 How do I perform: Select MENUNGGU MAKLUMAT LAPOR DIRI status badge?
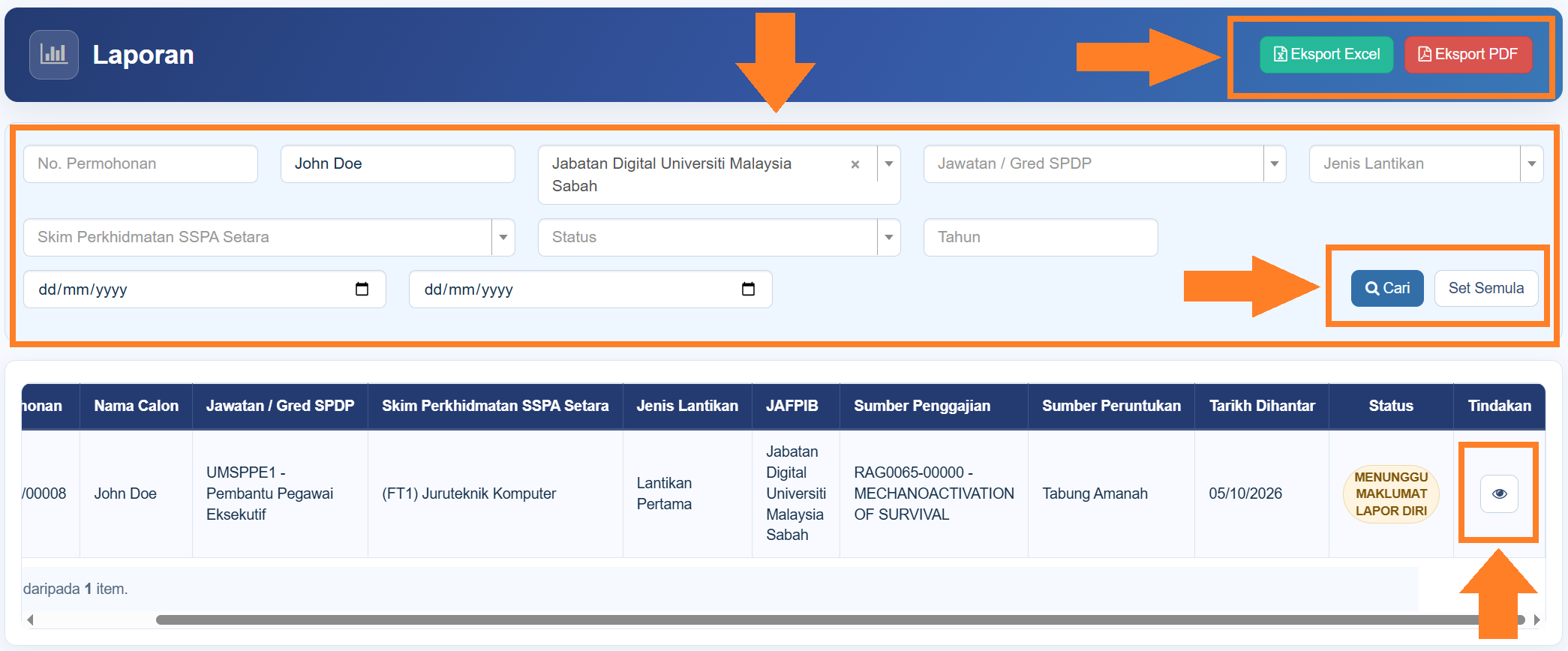(x=1391, y=493)
